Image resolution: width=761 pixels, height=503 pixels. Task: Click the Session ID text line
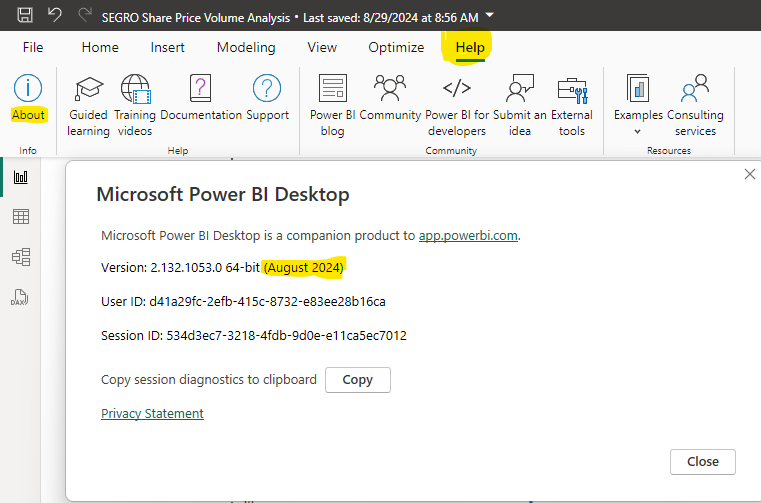click(254, 335)
